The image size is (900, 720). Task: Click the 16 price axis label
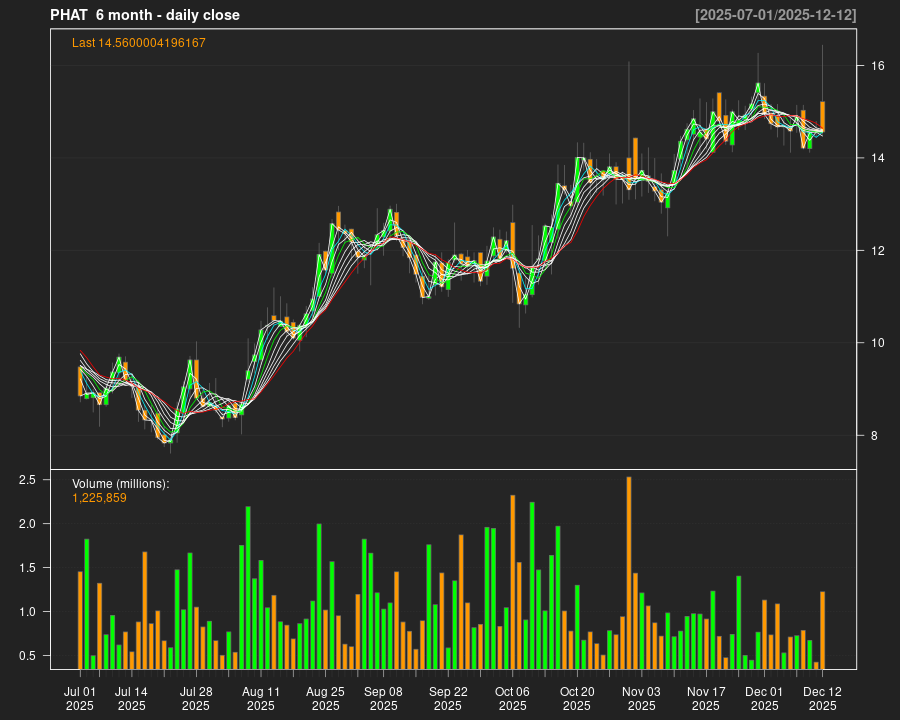coord(877,66)
